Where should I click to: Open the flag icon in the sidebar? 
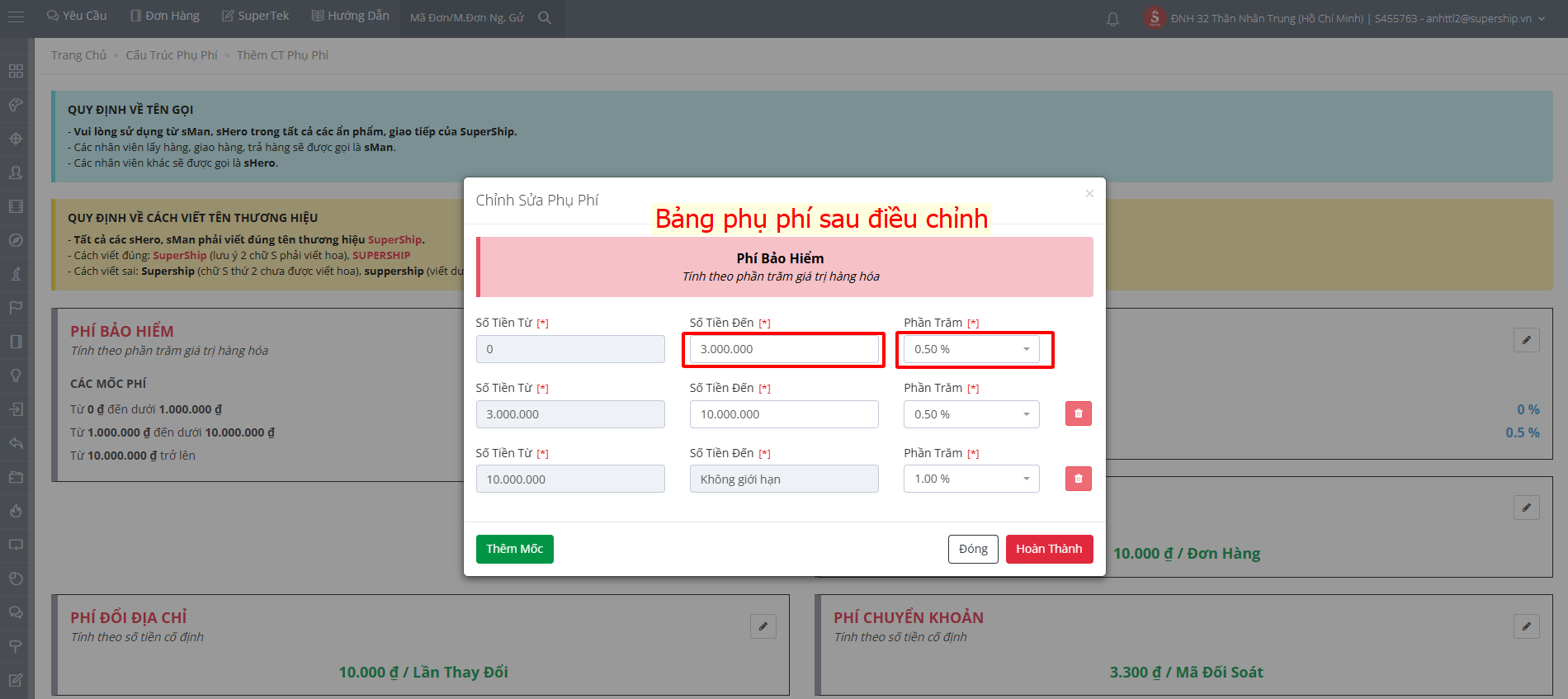pyautogui.click(x=16, y=308)
